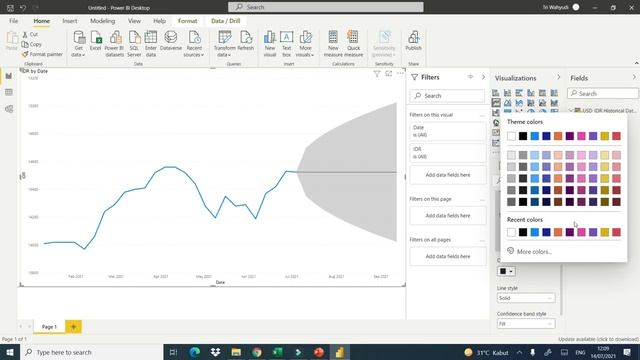Viewport: 640px width, 360px height.
Task: Open Confidence band style dropdown
Action: tap(526, 324)
